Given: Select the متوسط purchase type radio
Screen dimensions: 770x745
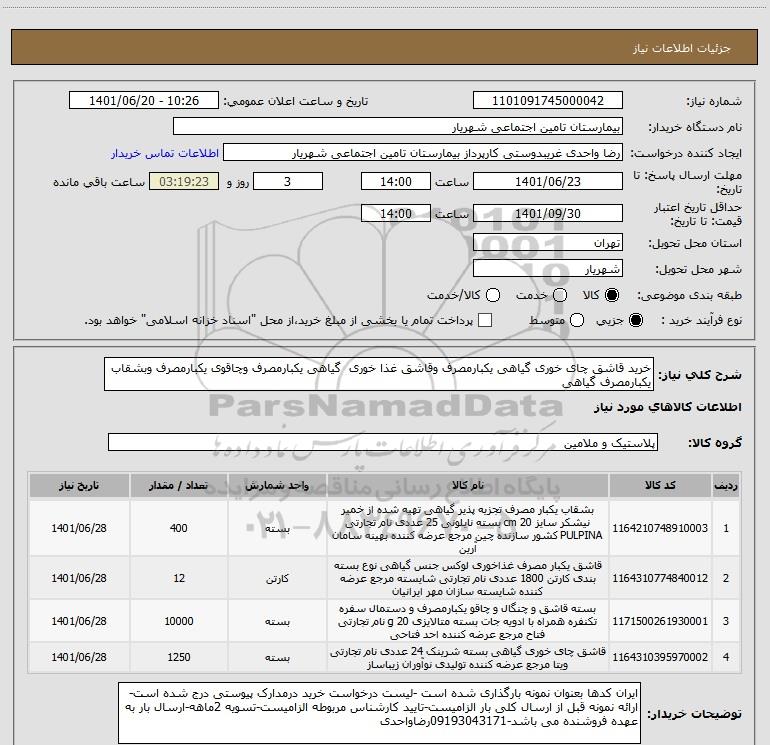Looking at the screenshot, I should 577,320.
